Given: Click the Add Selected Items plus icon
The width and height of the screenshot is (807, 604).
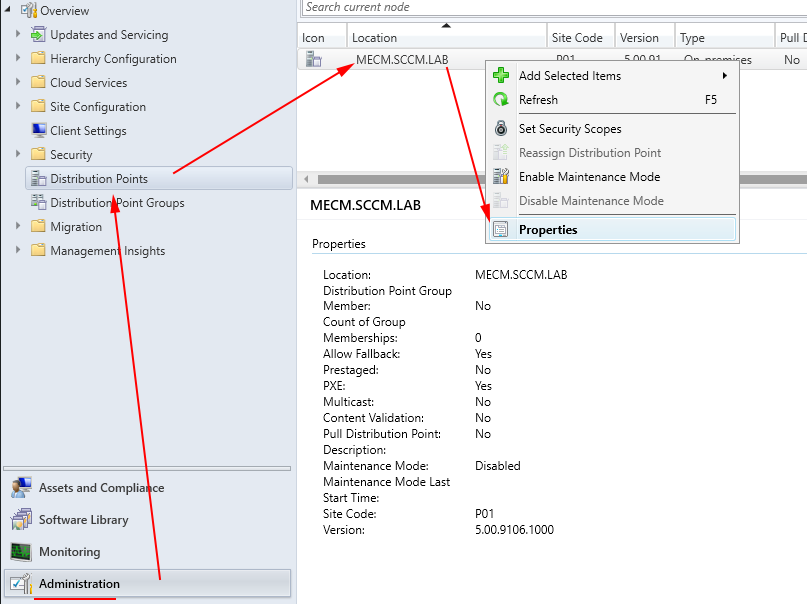Looking at the screenshot, I should pos(501,76).
